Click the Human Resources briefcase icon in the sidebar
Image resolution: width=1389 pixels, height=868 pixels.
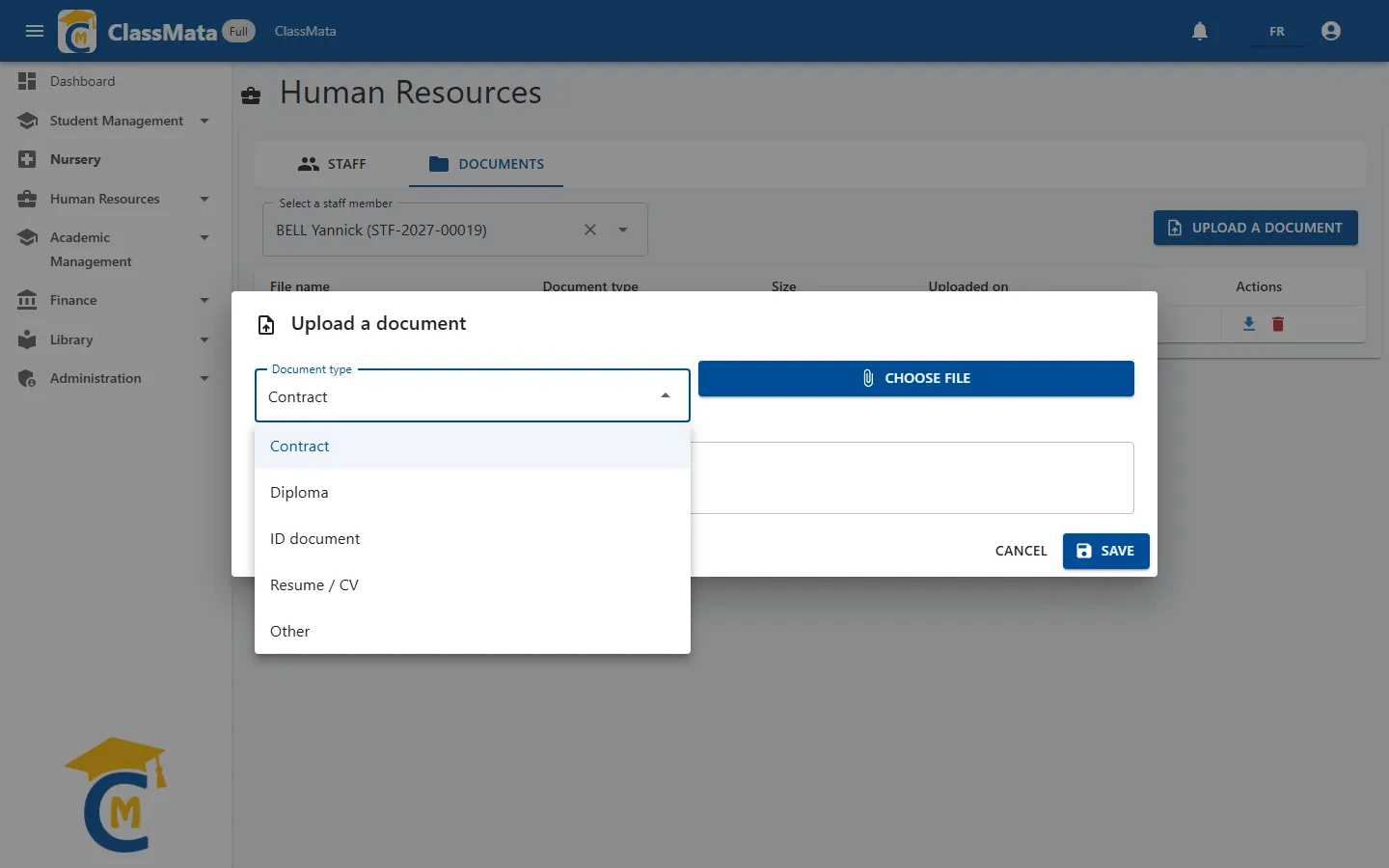click(x=27, y=199)
